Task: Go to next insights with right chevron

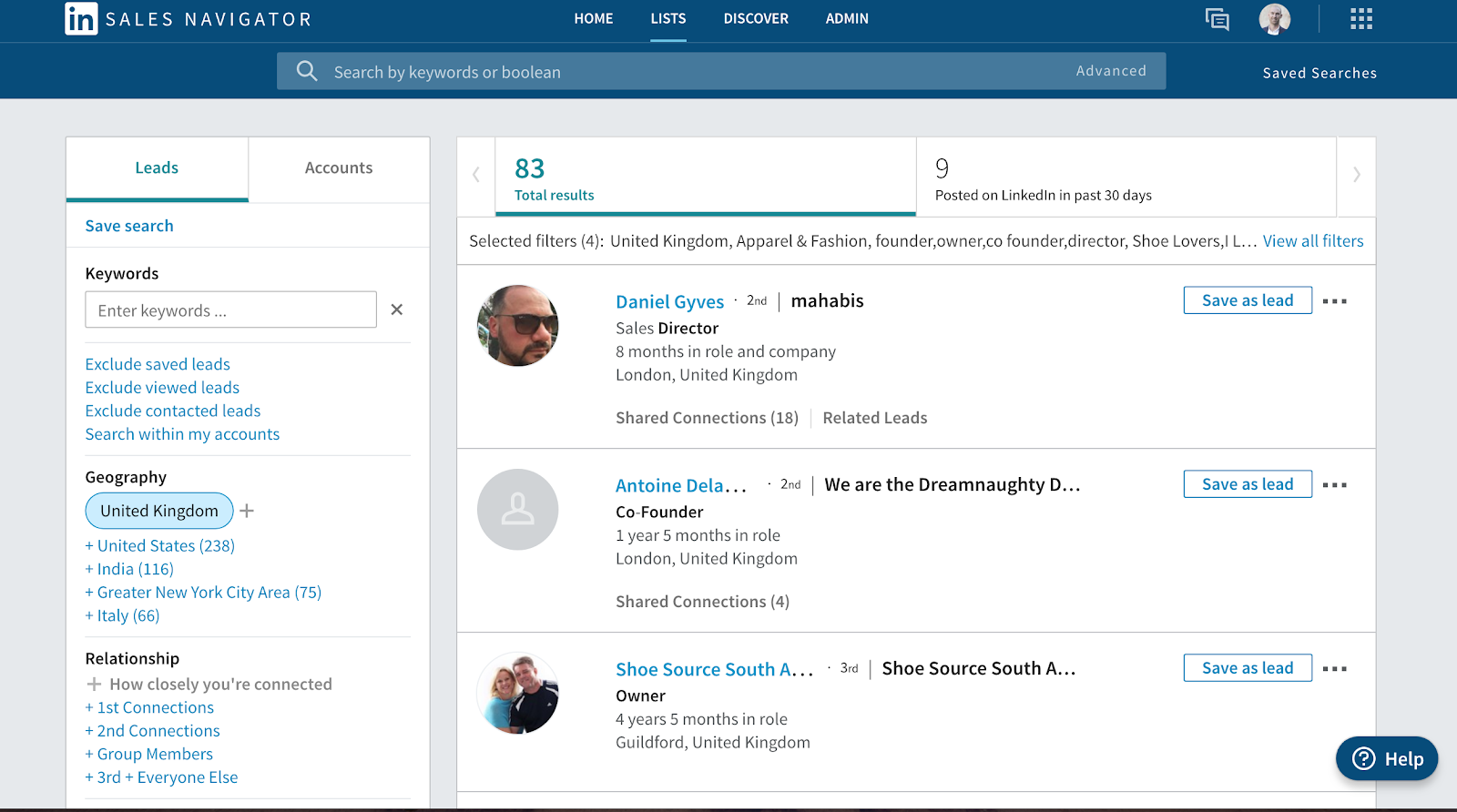Action: pyautogui.click(x=1356, y=175)
